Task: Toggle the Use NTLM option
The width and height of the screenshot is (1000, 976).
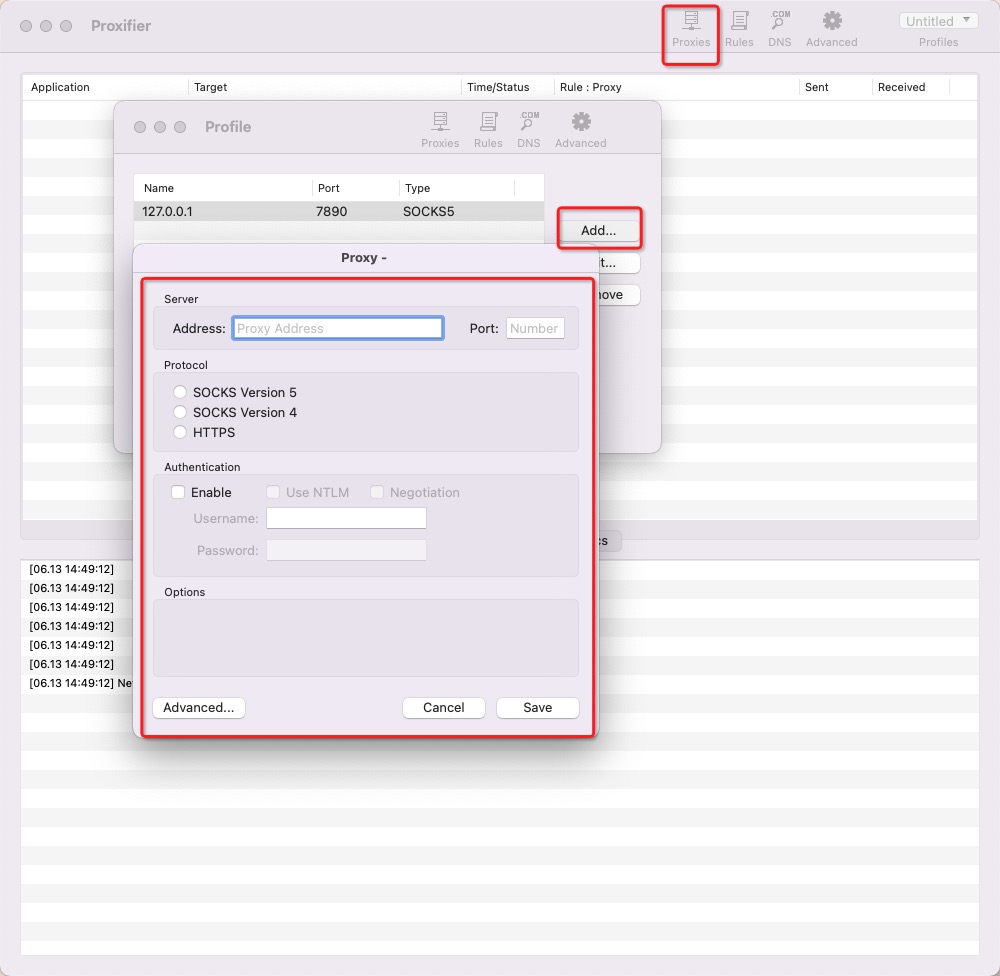Action: tap(273, 492)
